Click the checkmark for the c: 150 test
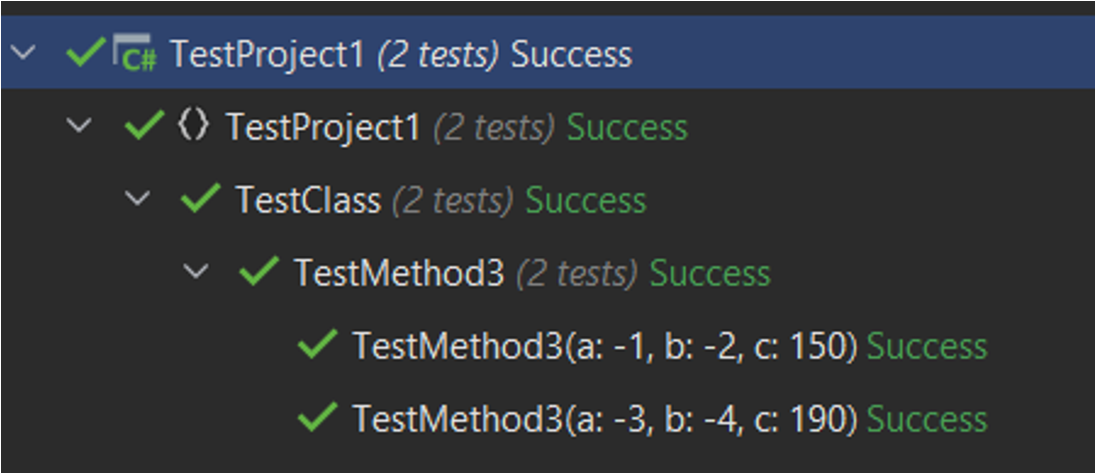This screenshot has height=474, width=1096. point(318,346)
